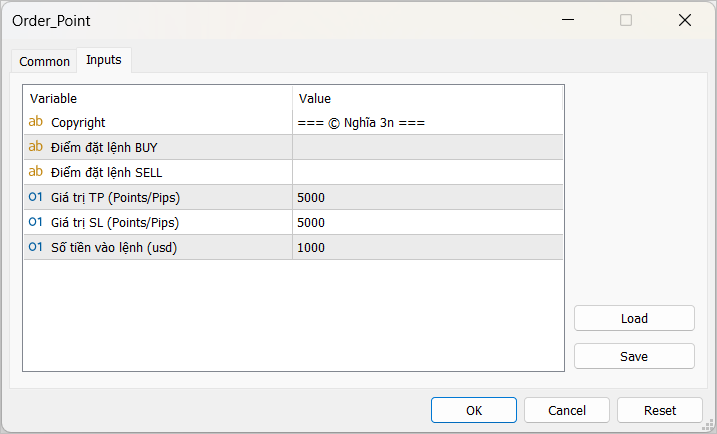717x434 pixels.
Task: Confirm the dialog with OK
Action: [x=474, y=410]
